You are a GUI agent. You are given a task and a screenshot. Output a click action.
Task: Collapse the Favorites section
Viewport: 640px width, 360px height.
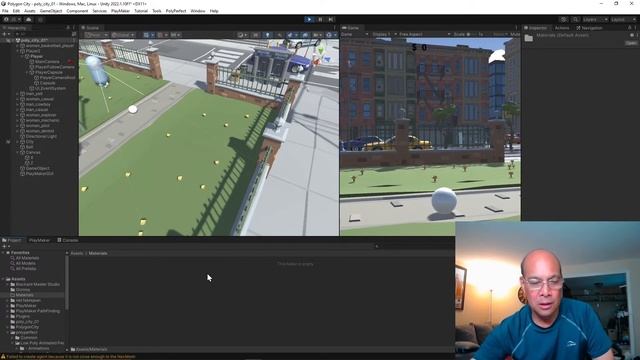click(3, 253)
